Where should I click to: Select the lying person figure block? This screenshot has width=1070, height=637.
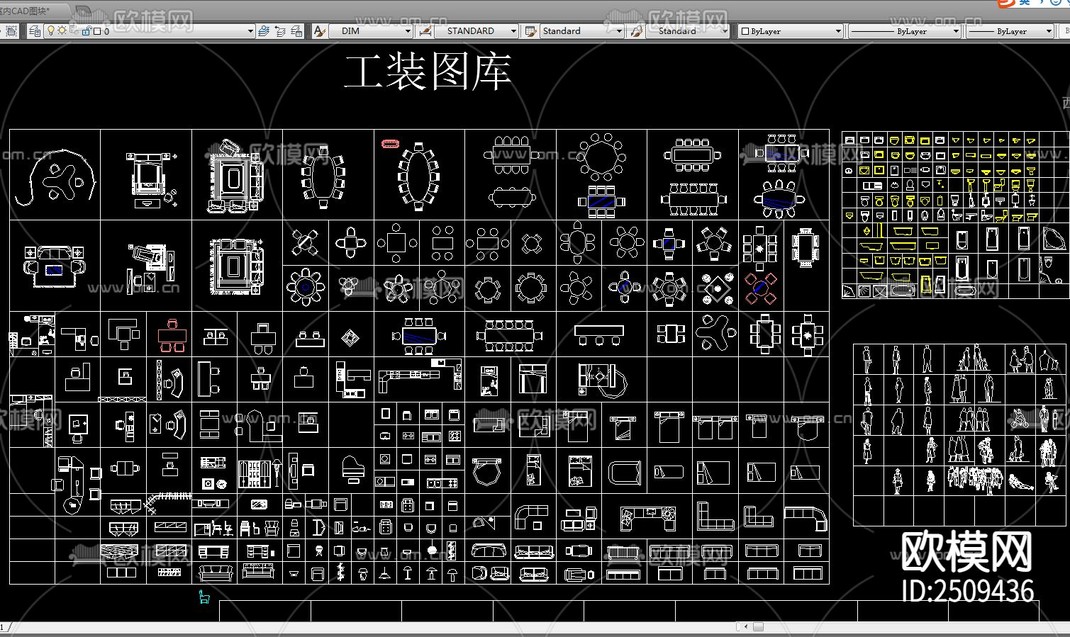1022,483
